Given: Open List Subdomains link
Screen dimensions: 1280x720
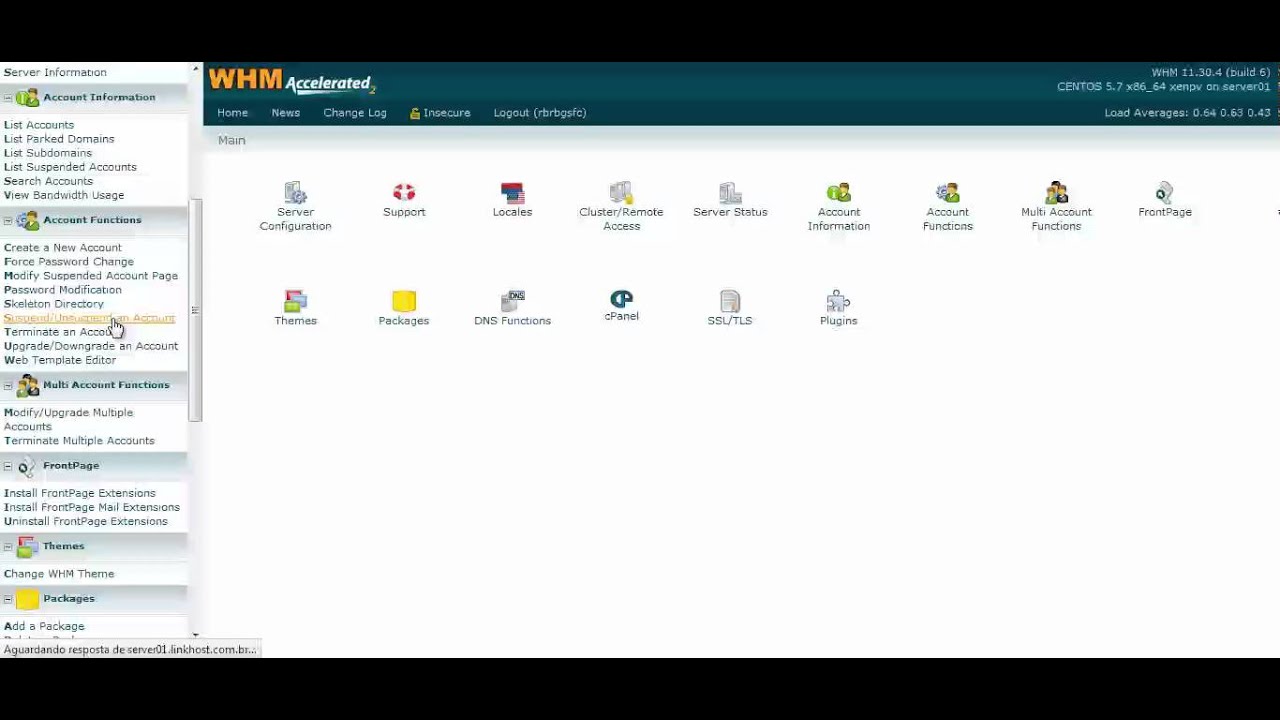Looking at the screenshot, I should click(48, 153).
